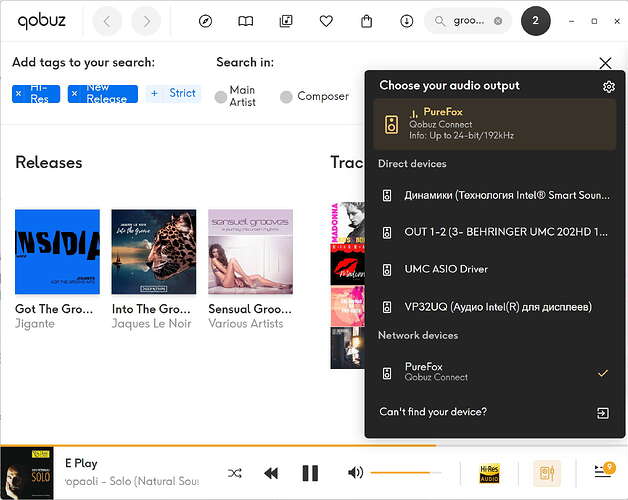Open the Discover compass icon

[206, 21]
